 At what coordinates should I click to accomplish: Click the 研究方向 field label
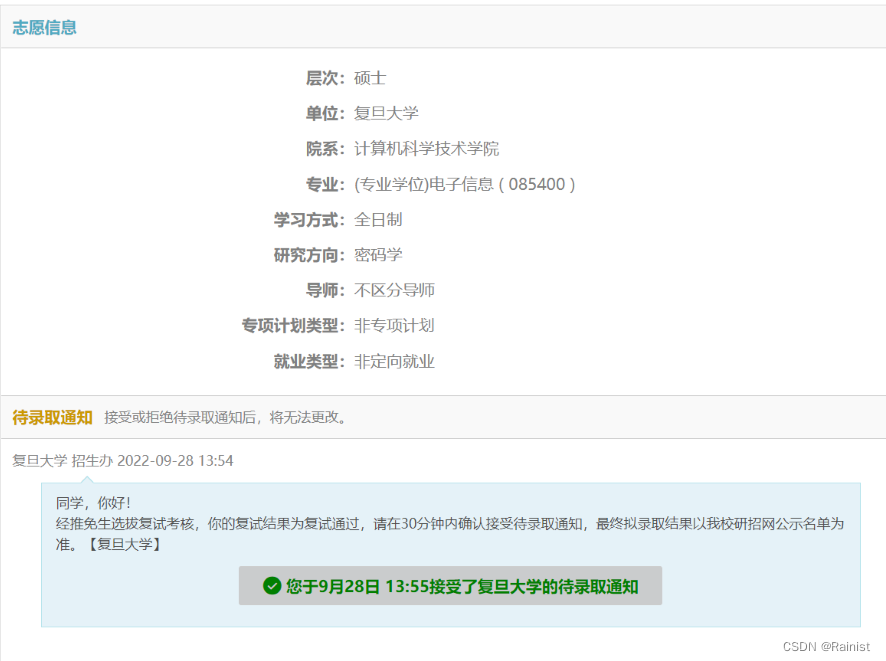pos(309,255)
